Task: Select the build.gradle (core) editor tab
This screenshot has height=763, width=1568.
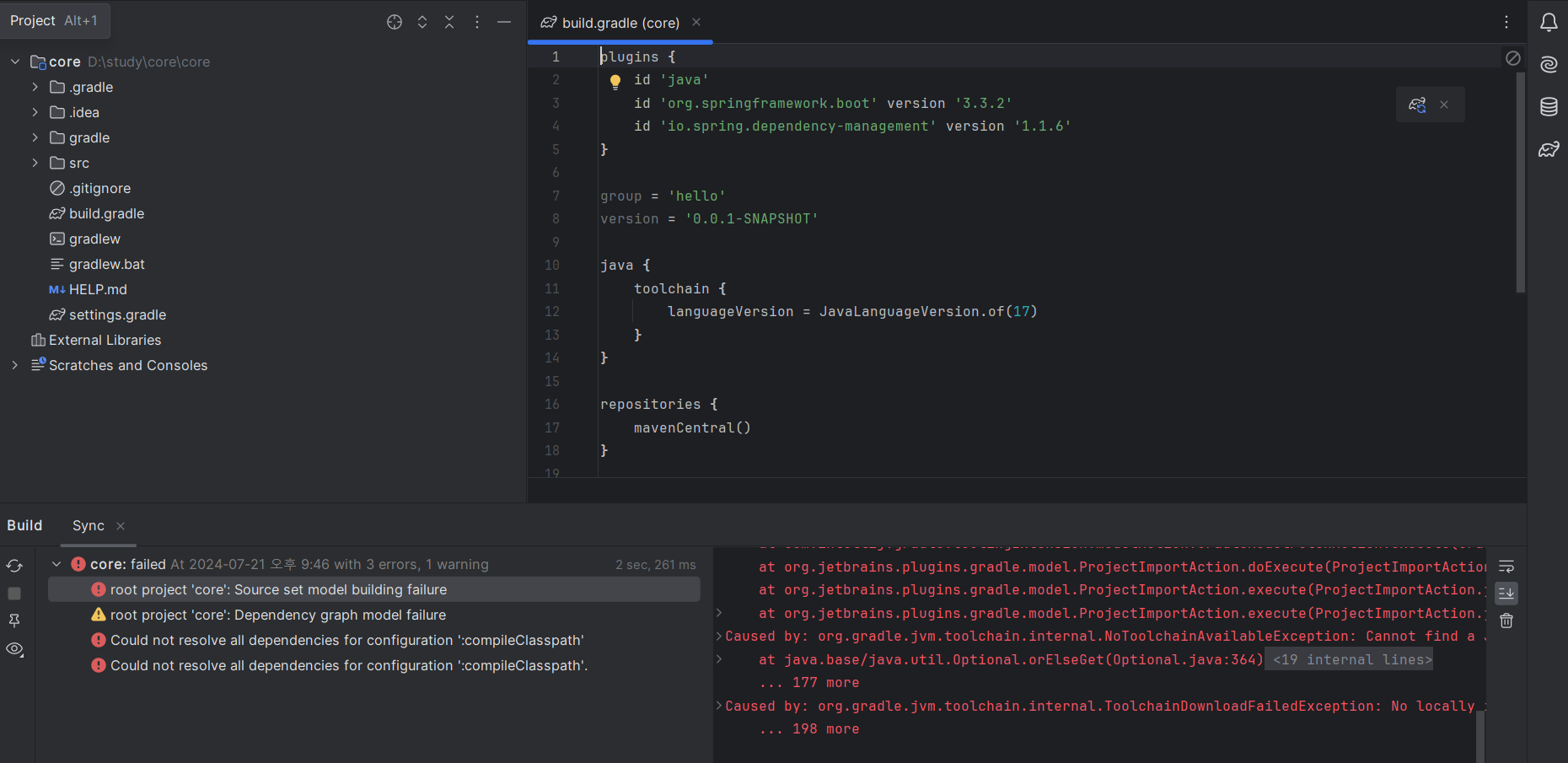Action: [x=620, y=23]
